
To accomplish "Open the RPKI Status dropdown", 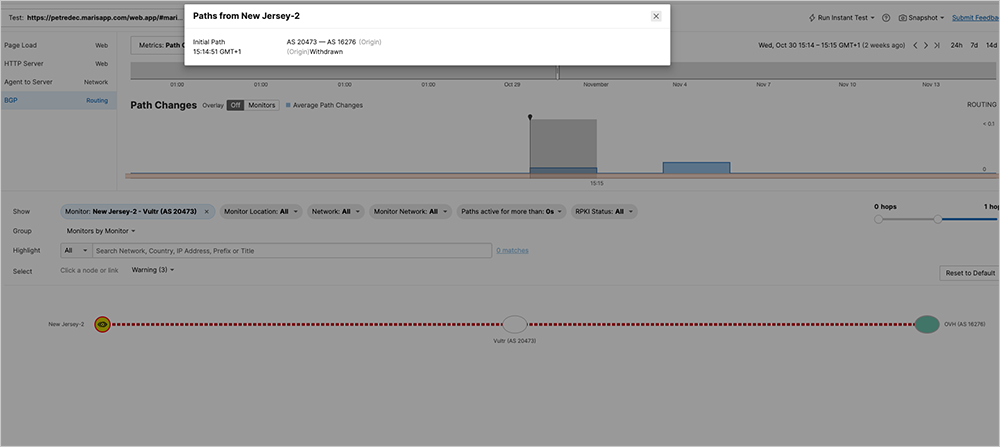I will (604, 212).
